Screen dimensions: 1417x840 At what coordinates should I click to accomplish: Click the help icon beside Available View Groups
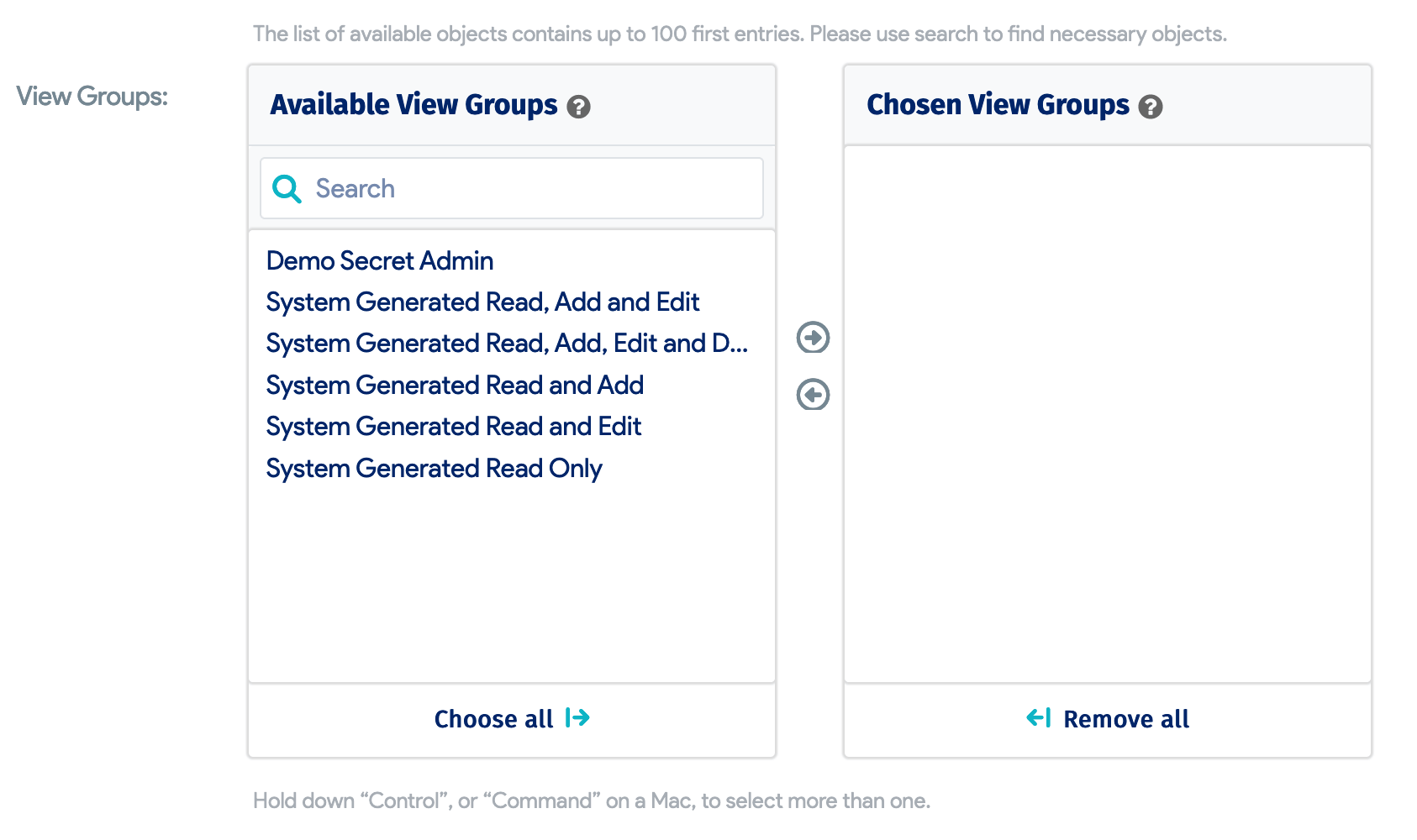coord(578,107)
